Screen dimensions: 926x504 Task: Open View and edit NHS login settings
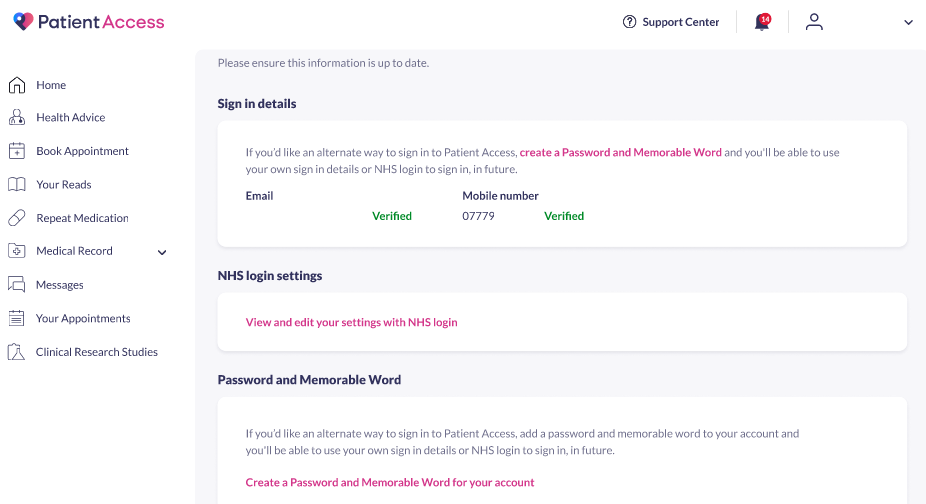coord(351,322)
